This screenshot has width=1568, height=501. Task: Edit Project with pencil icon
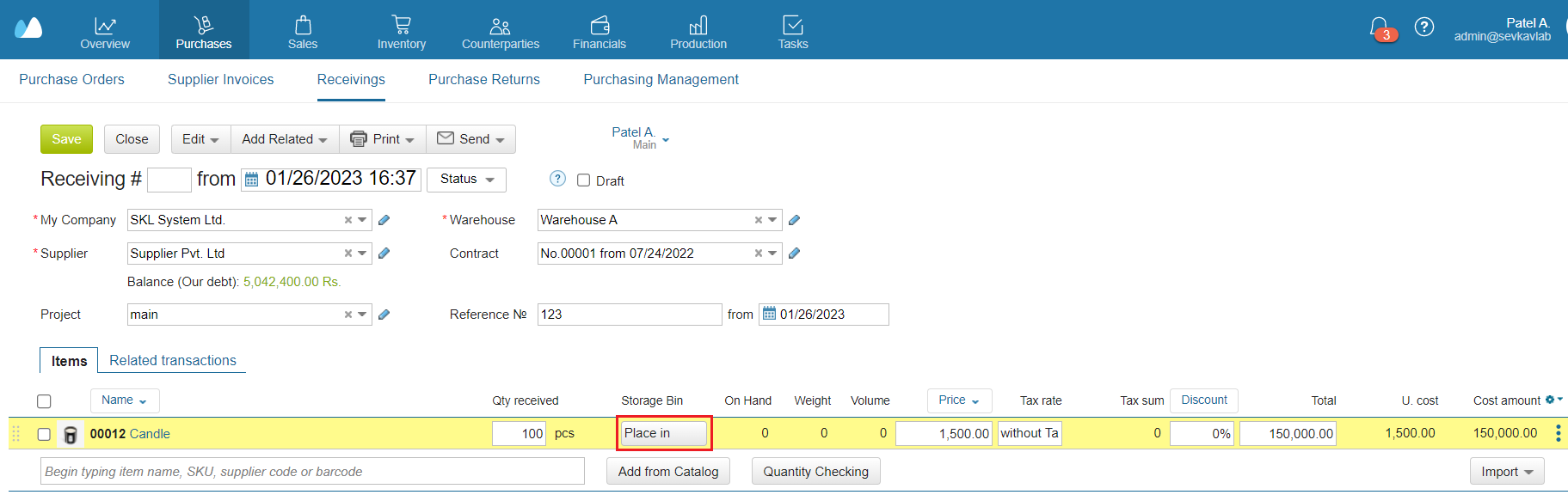point(384,315)
